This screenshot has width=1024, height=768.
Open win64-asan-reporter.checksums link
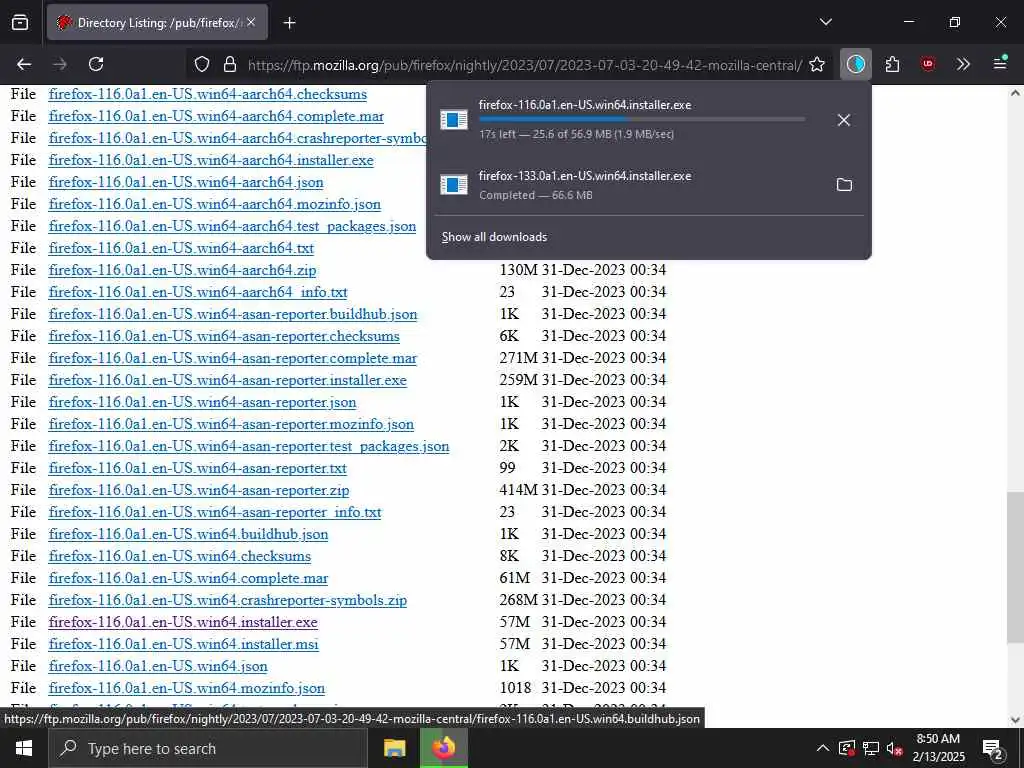tap(224, 336)
